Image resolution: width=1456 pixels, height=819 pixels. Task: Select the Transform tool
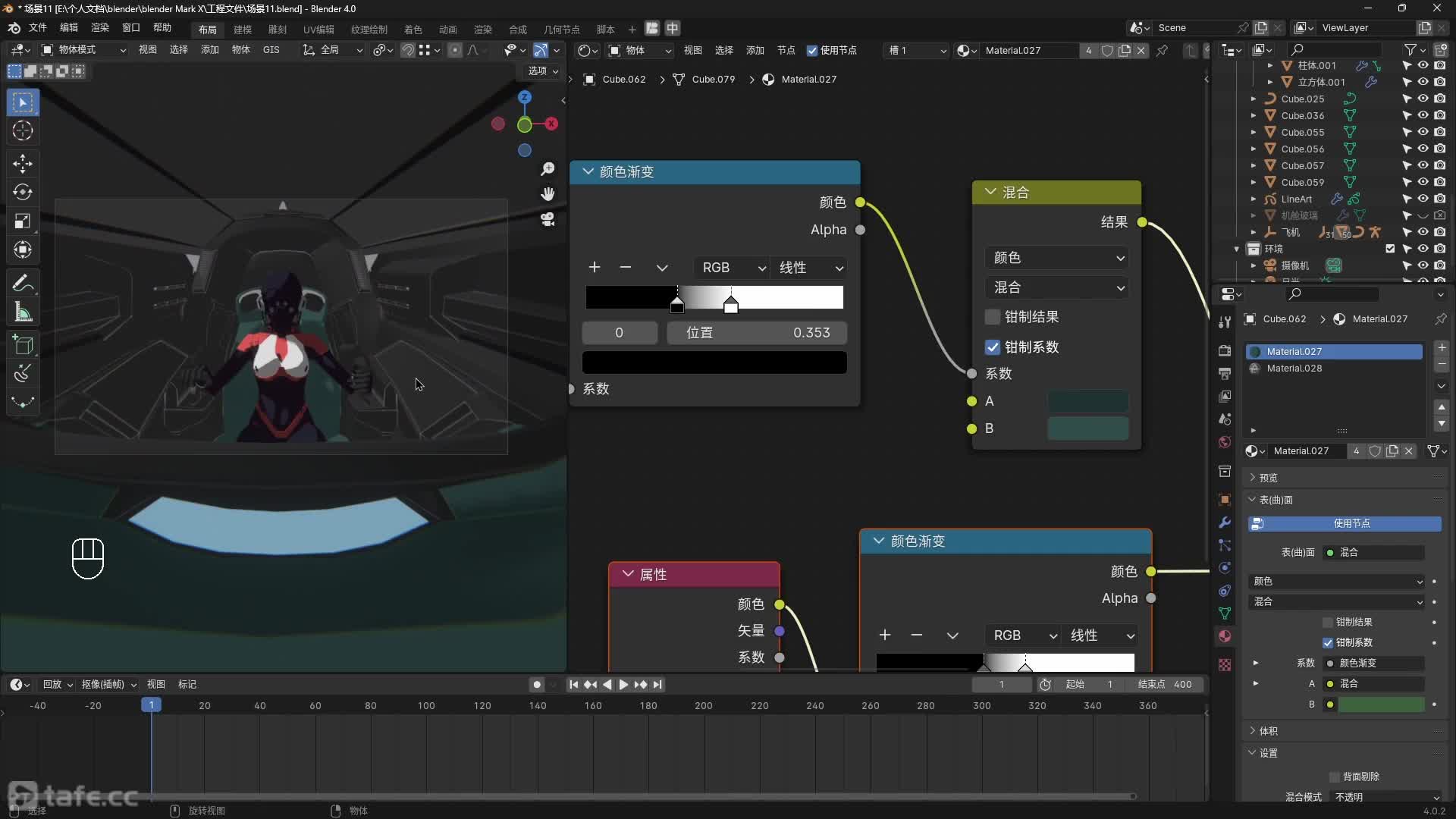click(23, 249)
